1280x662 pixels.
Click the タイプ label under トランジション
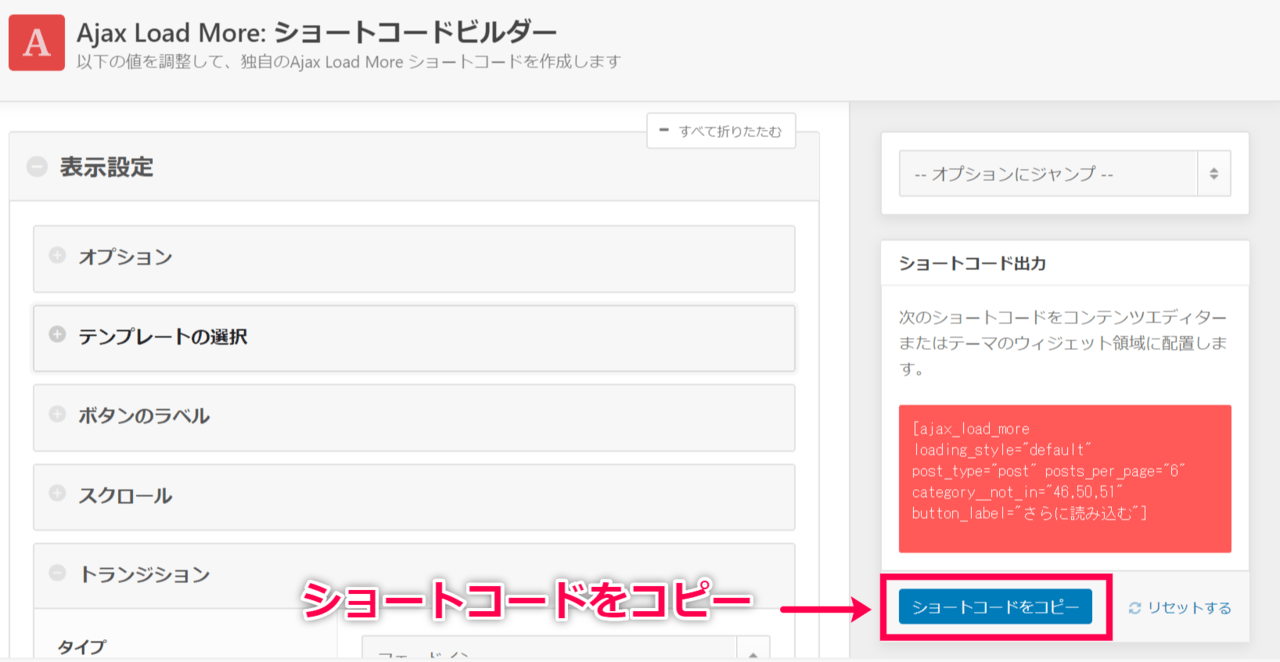(82, 647)
